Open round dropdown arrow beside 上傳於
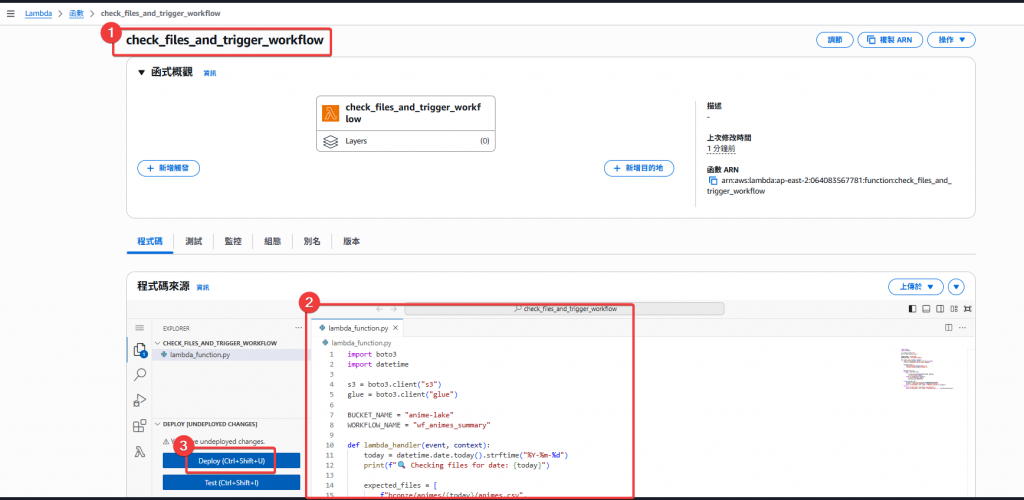Screen dimensions: 1024x500 tap(957, 287)
